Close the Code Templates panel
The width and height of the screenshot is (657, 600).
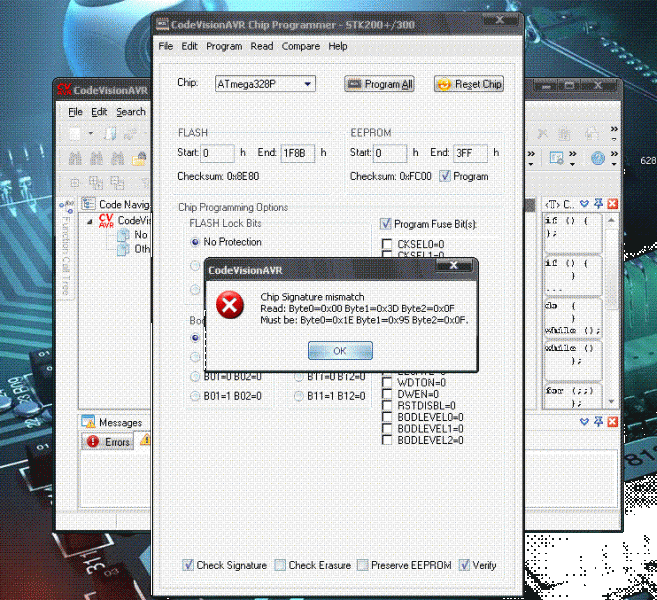[613, 204]
